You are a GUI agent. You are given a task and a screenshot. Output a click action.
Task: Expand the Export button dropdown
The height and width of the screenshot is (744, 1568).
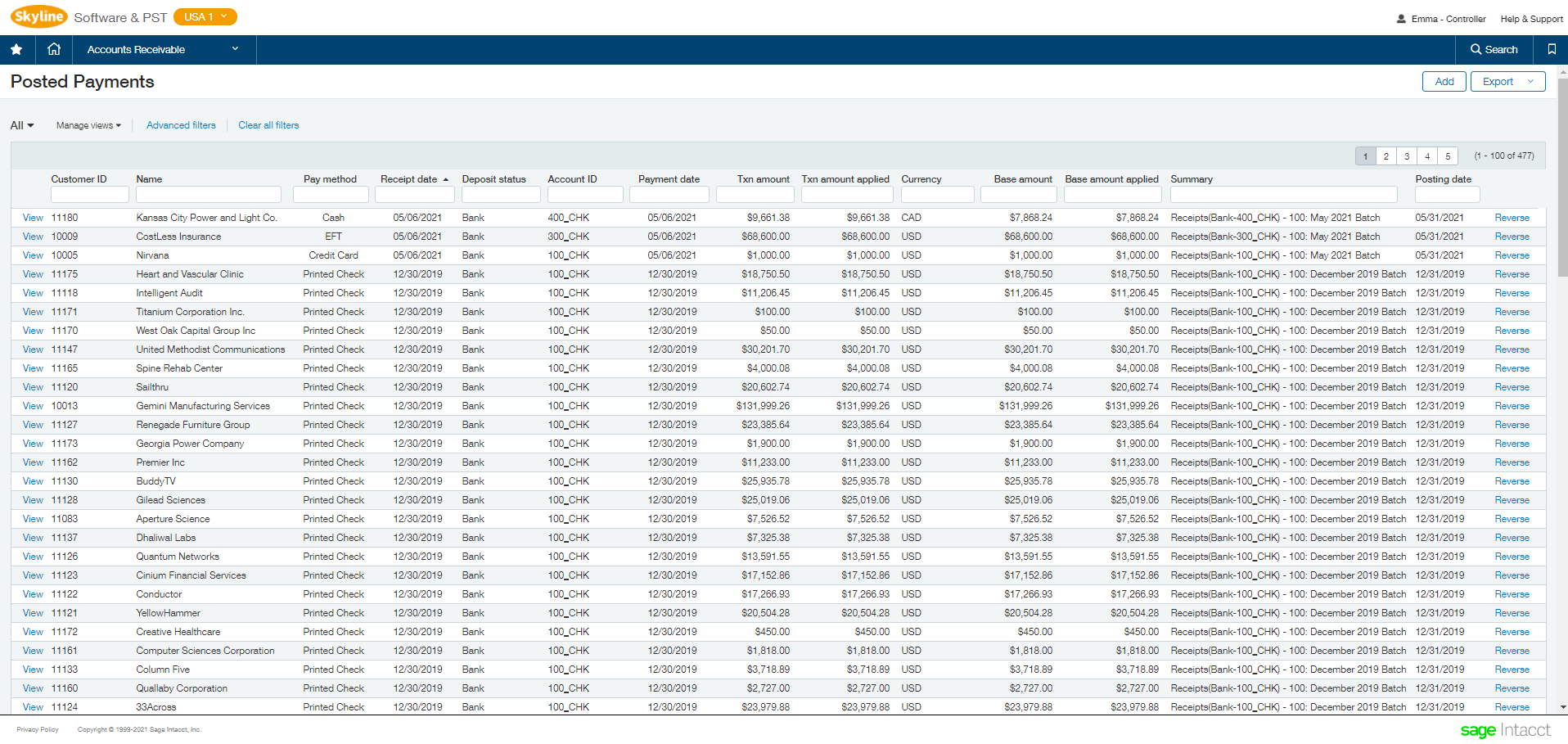click(x=1530, y=81)
